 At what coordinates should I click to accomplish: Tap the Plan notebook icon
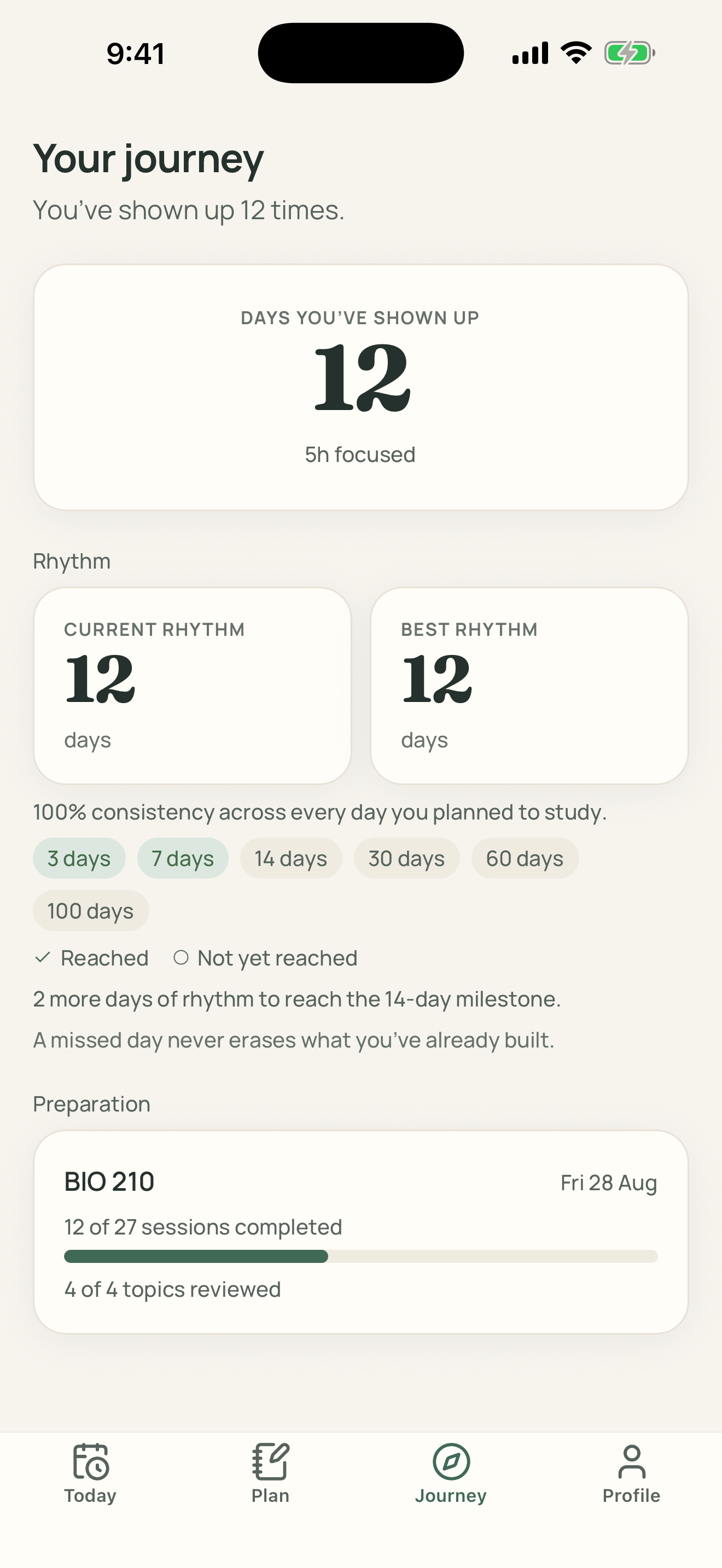pyautogui.click(x=270, y=1461)
